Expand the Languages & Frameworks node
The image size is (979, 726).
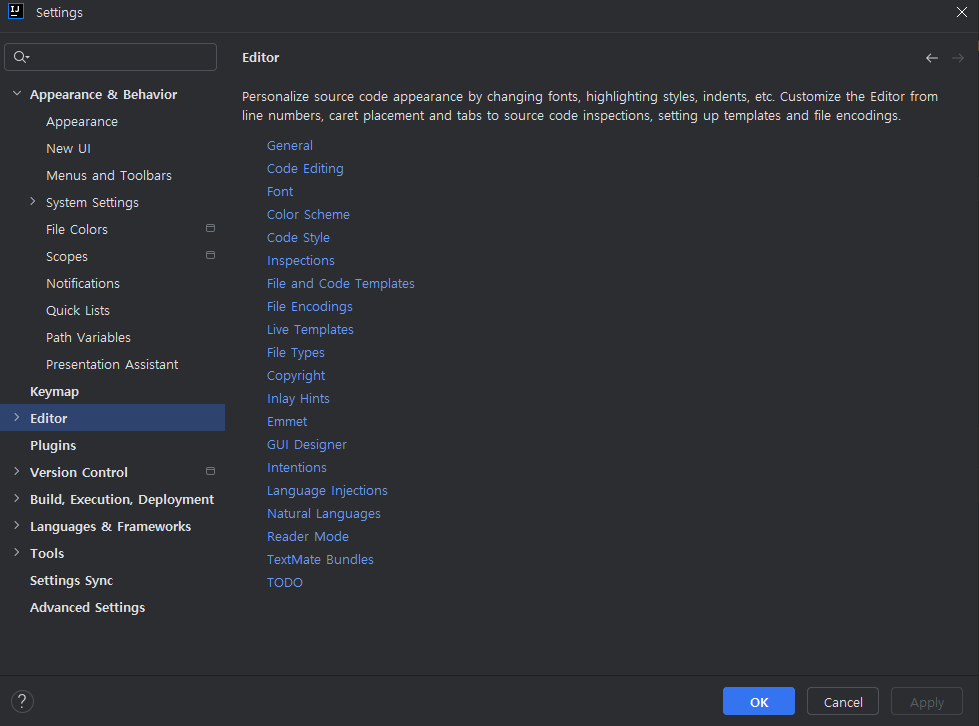16,526
